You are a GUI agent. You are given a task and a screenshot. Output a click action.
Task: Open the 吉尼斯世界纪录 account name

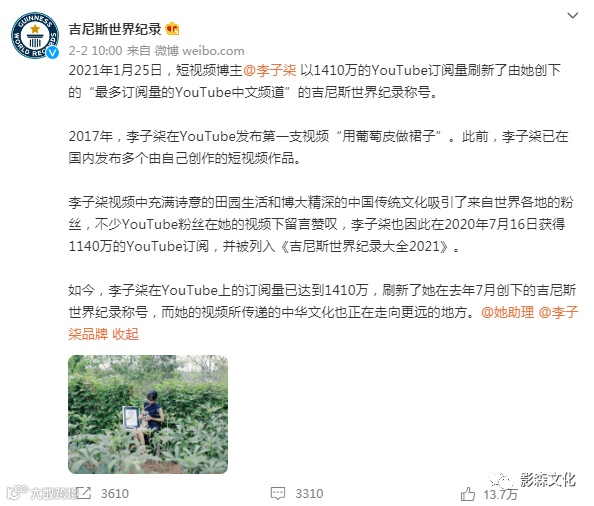click(115, 29)
